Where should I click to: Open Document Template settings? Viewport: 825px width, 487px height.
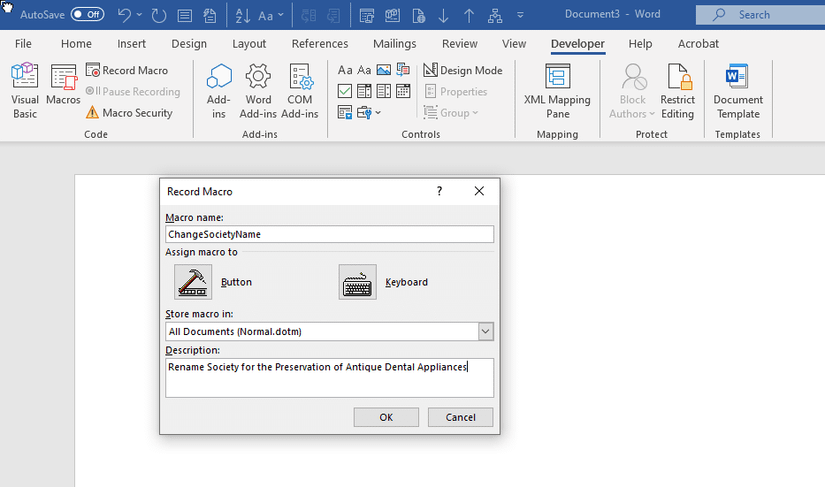[x=738, y=90]
